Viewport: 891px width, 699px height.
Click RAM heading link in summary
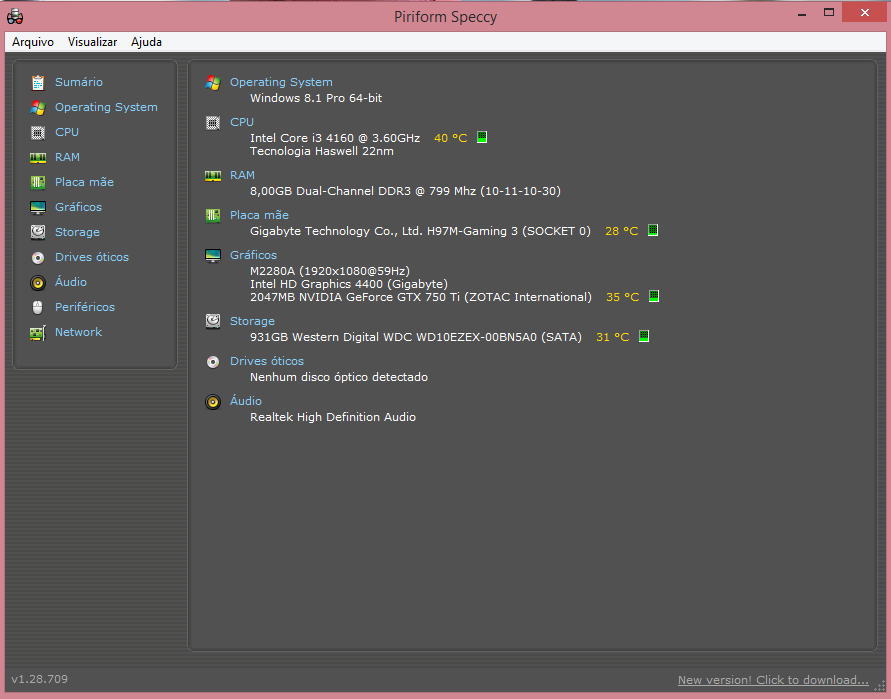click(242, 175)
